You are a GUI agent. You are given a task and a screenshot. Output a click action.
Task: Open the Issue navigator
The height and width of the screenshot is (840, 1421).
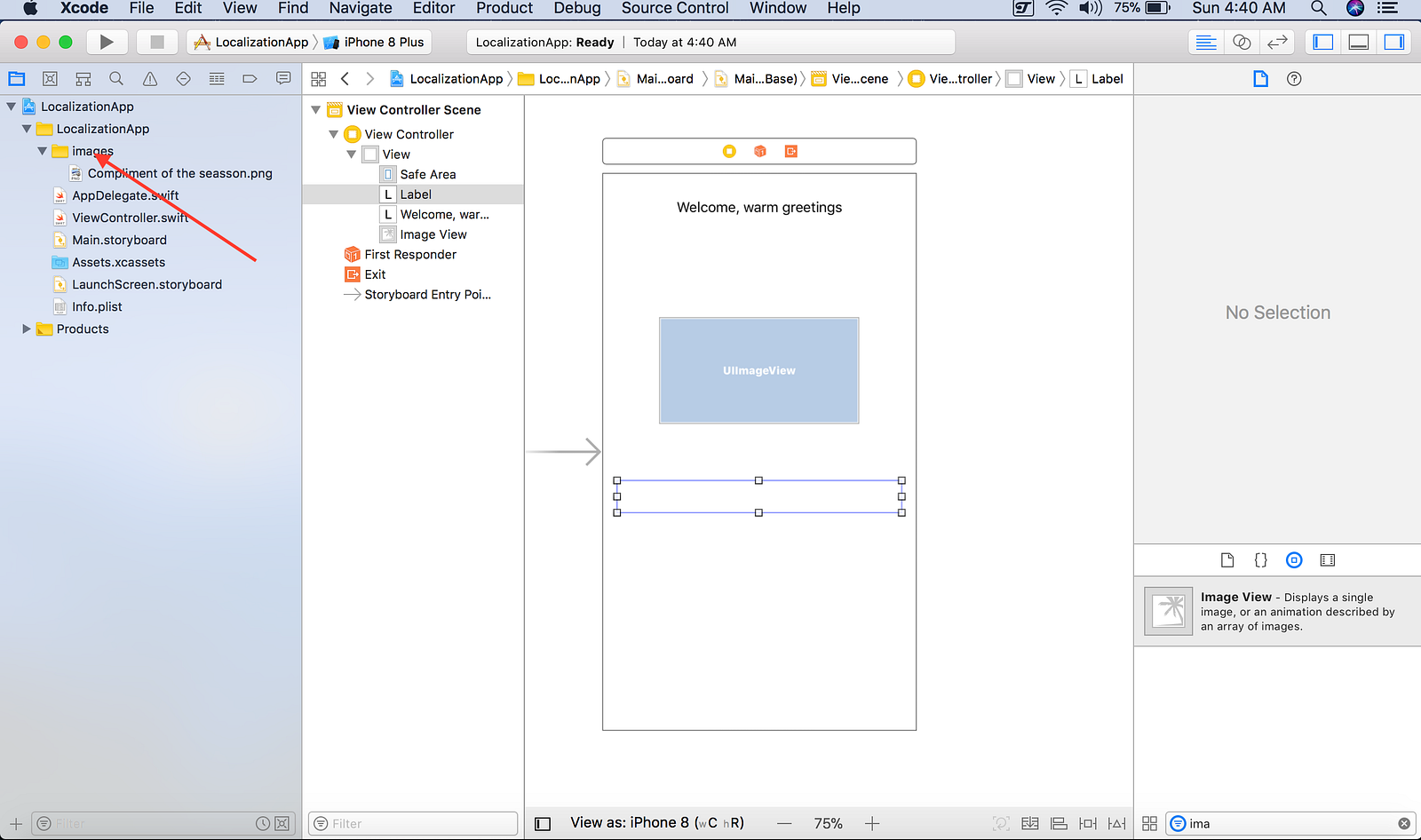point(150,79)
